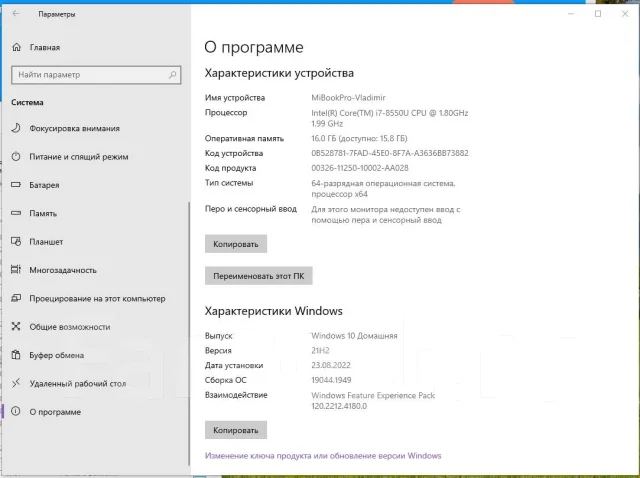Click the back arrow icon in Параметры
640x478 pixels.
click(16, 14)
